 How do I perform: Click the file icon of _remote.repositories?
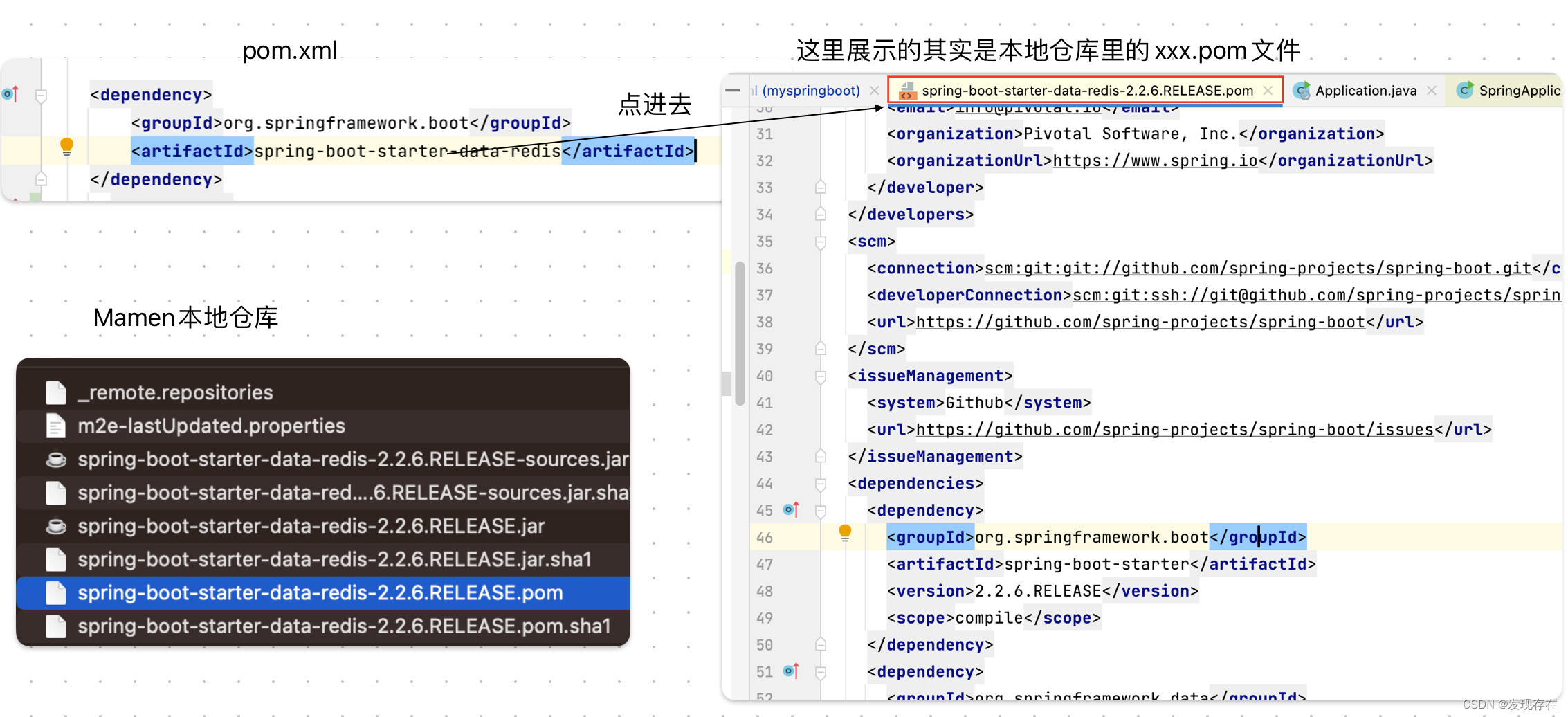tap(56, 392)
